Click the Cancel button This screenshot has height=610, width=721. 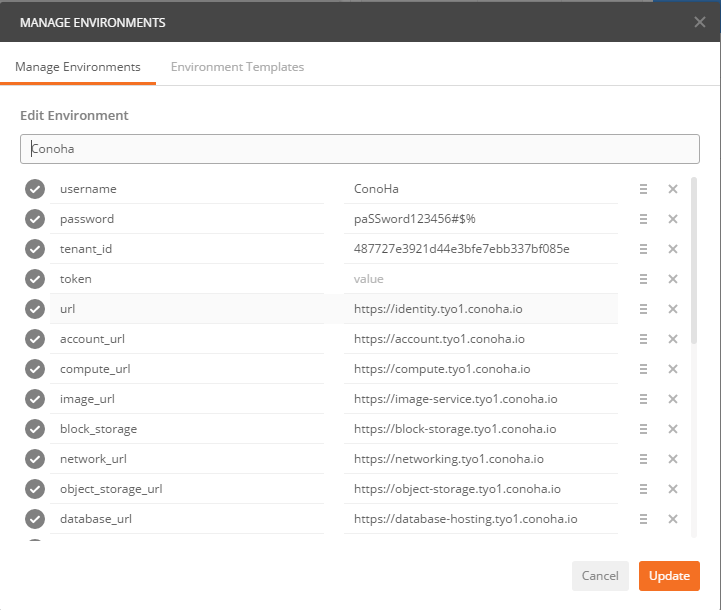(600, 576)
